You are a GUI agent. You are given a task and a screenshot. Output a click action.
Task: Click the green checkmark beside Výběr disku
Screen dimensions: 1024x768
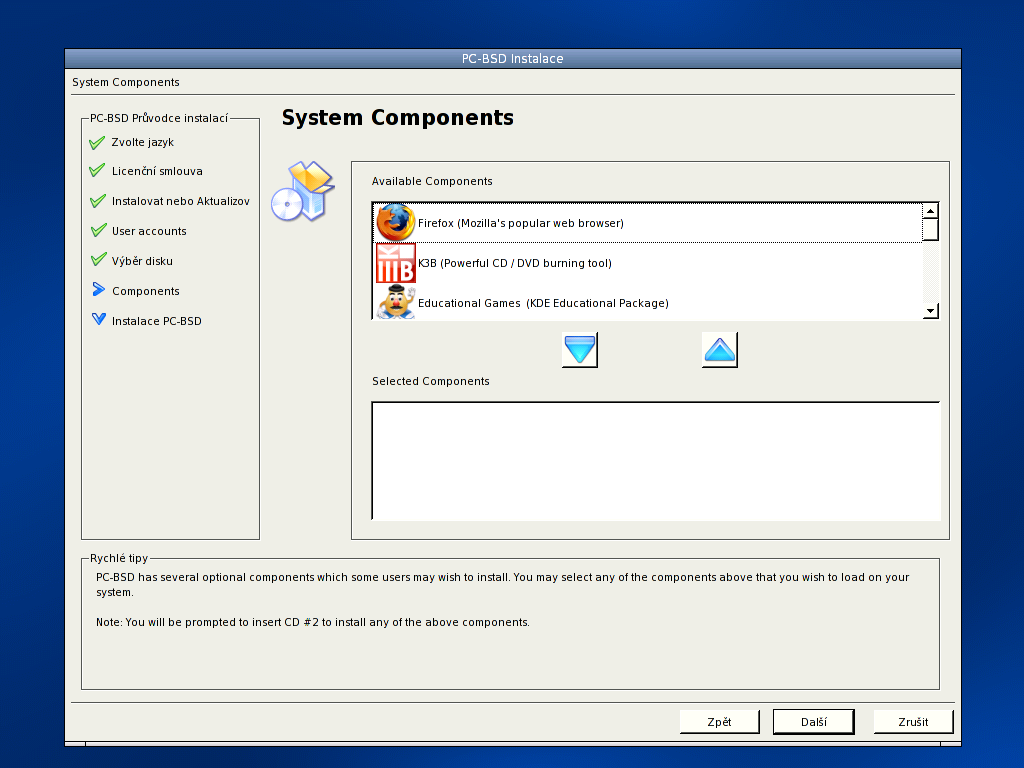coord(99,259)
